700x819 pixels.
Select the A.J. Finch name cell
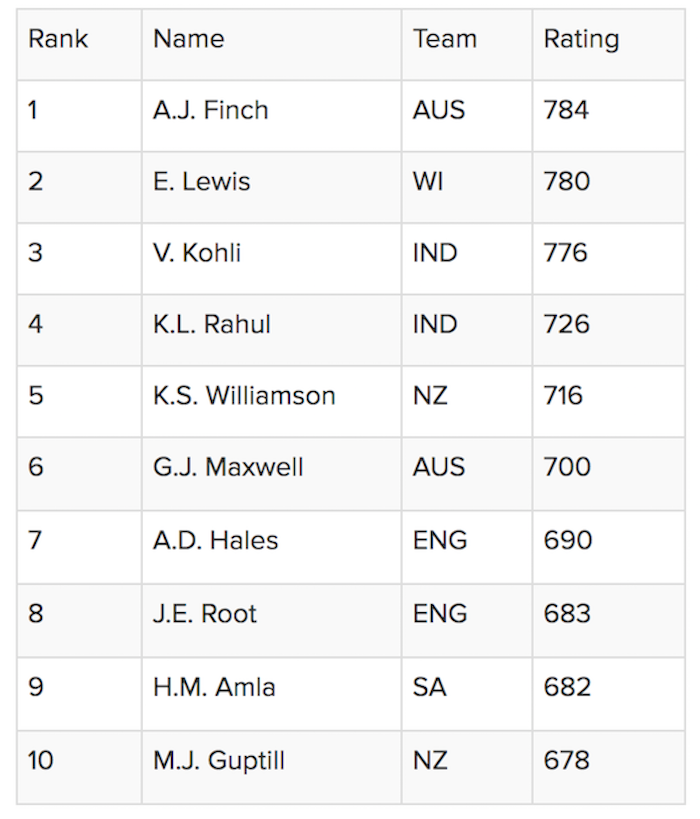point(210,110)
